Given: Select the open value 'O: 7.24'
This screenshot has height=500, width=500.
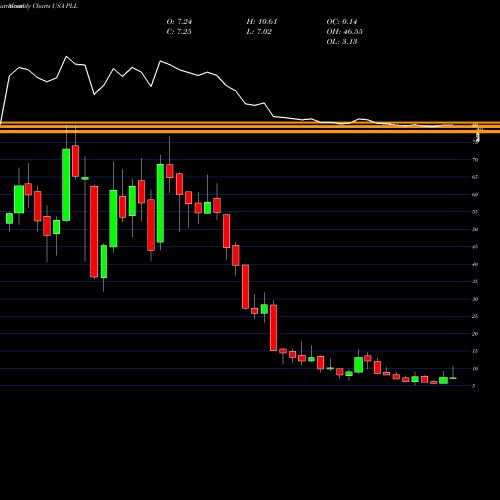Looking at the screenshot, I should coord(179,22).
